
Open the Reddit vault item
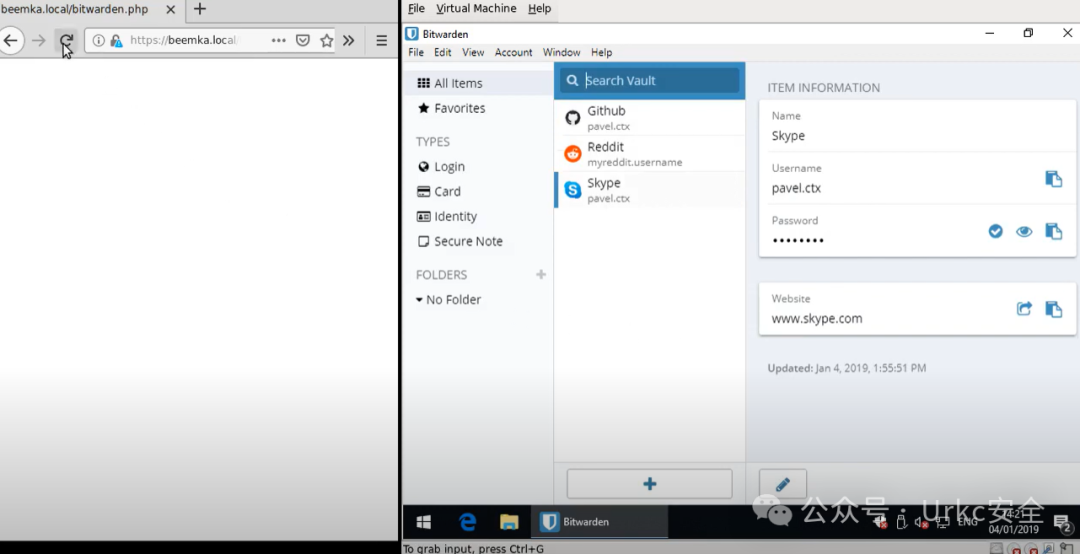coord(650,154)
